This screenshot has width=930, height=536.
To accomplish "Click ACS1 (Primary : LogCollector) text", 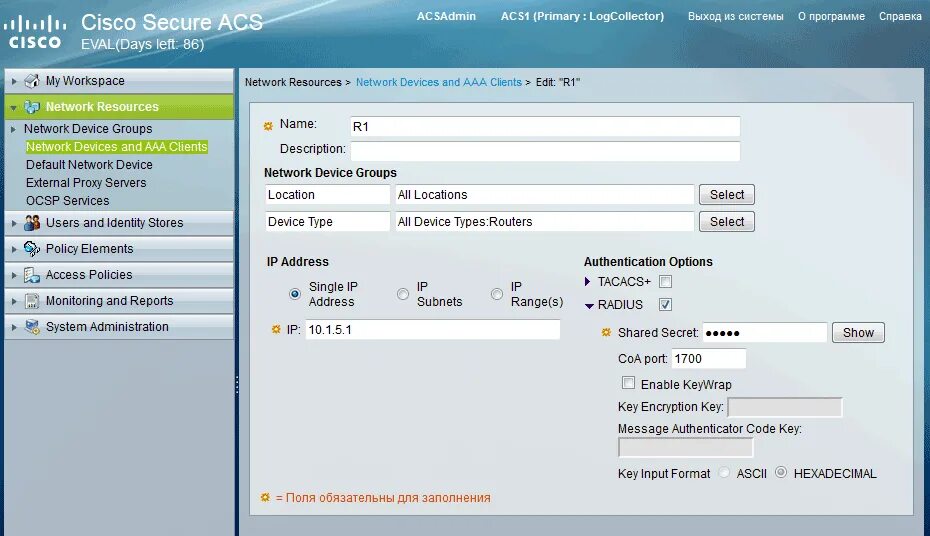I will [582, 17].
